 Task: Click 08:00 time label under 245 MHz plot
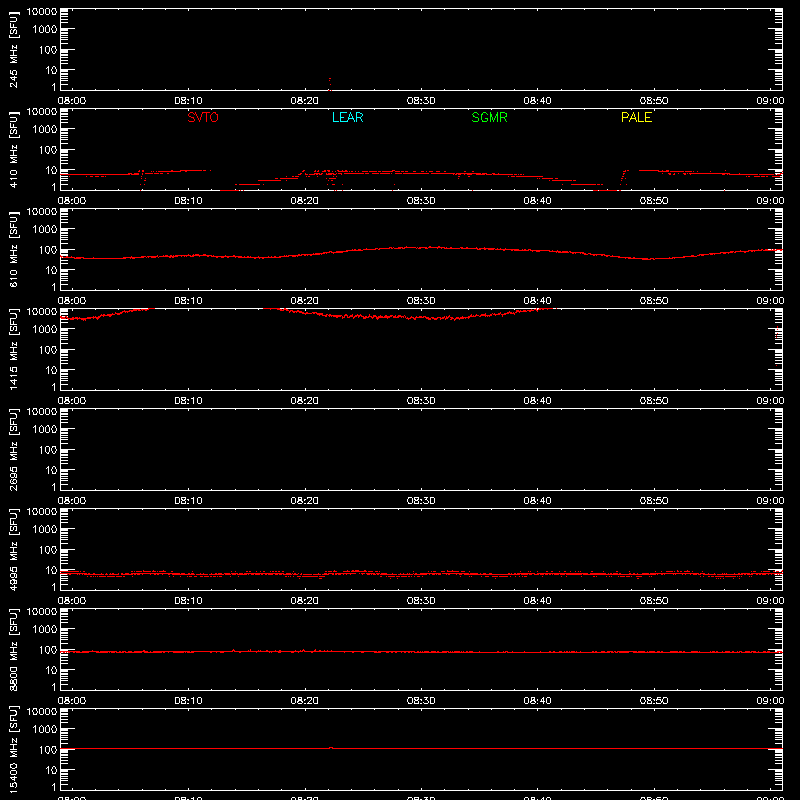pyautogui.click(x=72, y=101)
